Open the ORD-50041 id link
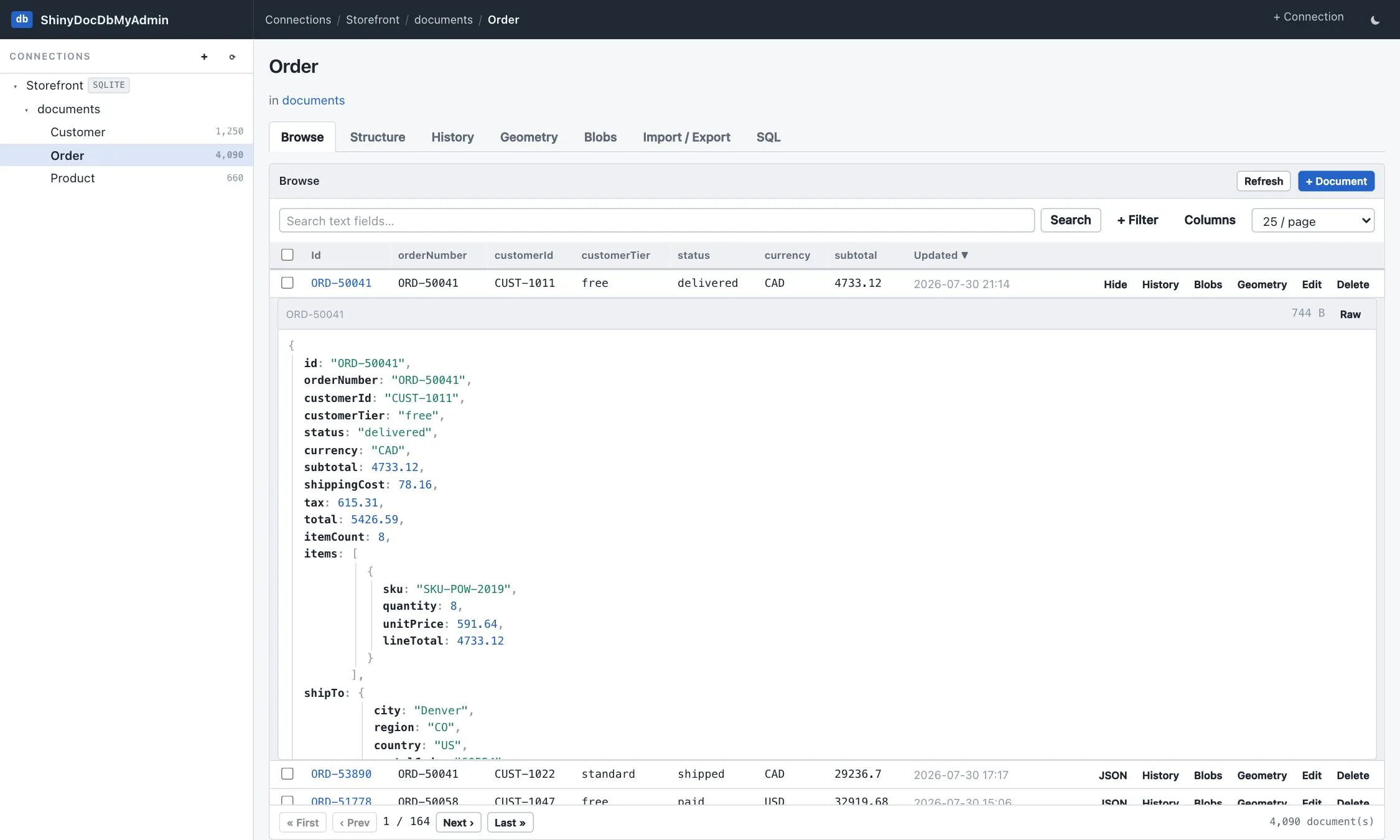Image resolution: width=1400 pixels, height=840 pixels. pos(341,283)
